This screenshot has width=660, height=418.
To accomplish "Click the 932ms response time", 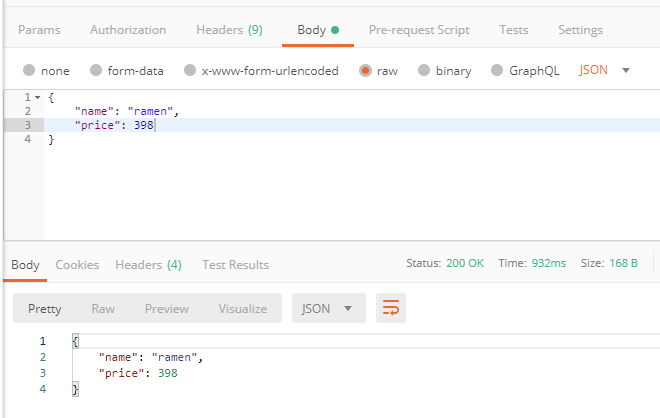I will click(x=548, y=263).
